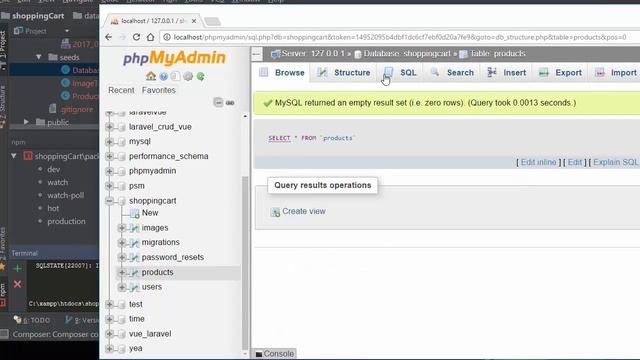Click Database shoppingcart breadcrumb link
This screenshot has height=360, width=640.
coord(407,53)
